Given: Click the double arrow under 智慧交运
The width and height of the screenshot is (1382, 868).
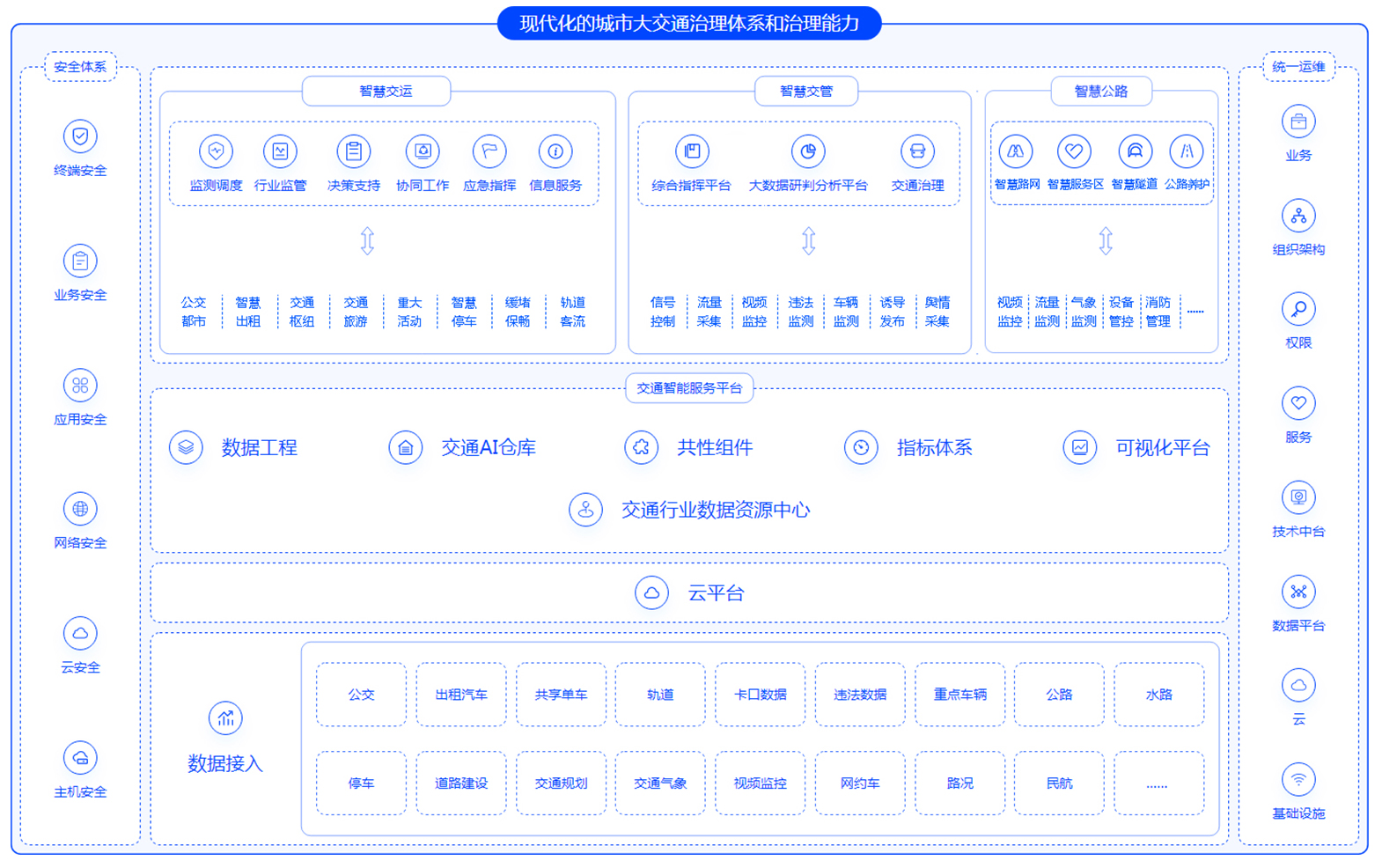Looking at the screenshot, I should point(367,240).
